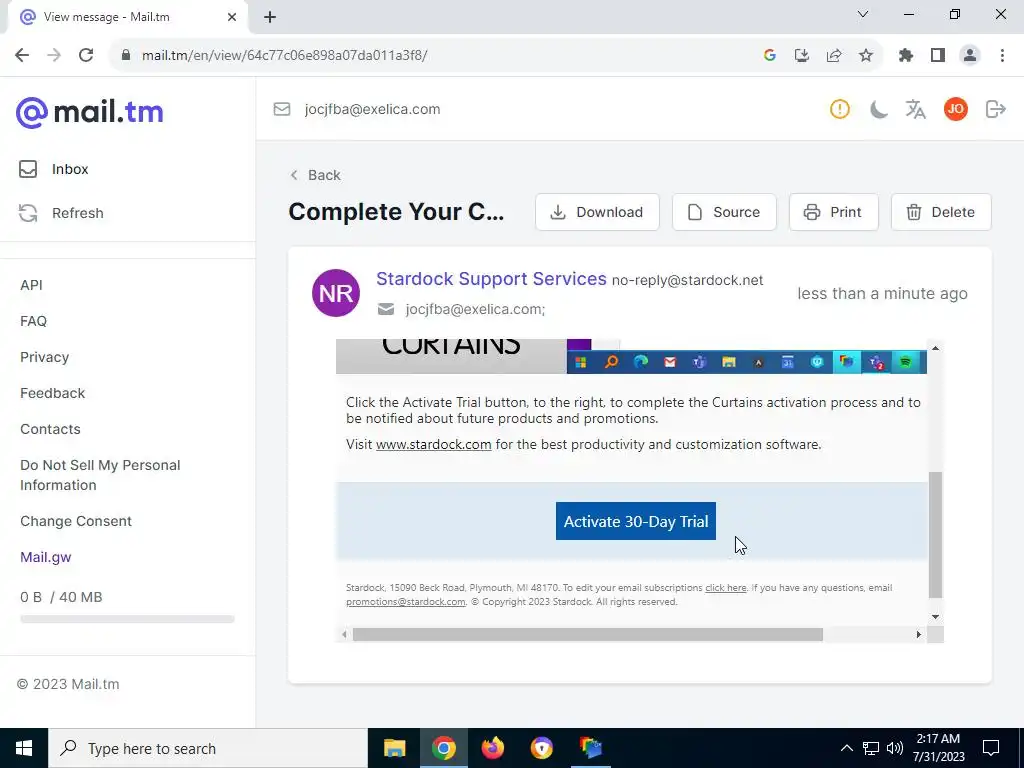
Task: Open the API page link
Action: click(31, 285)
